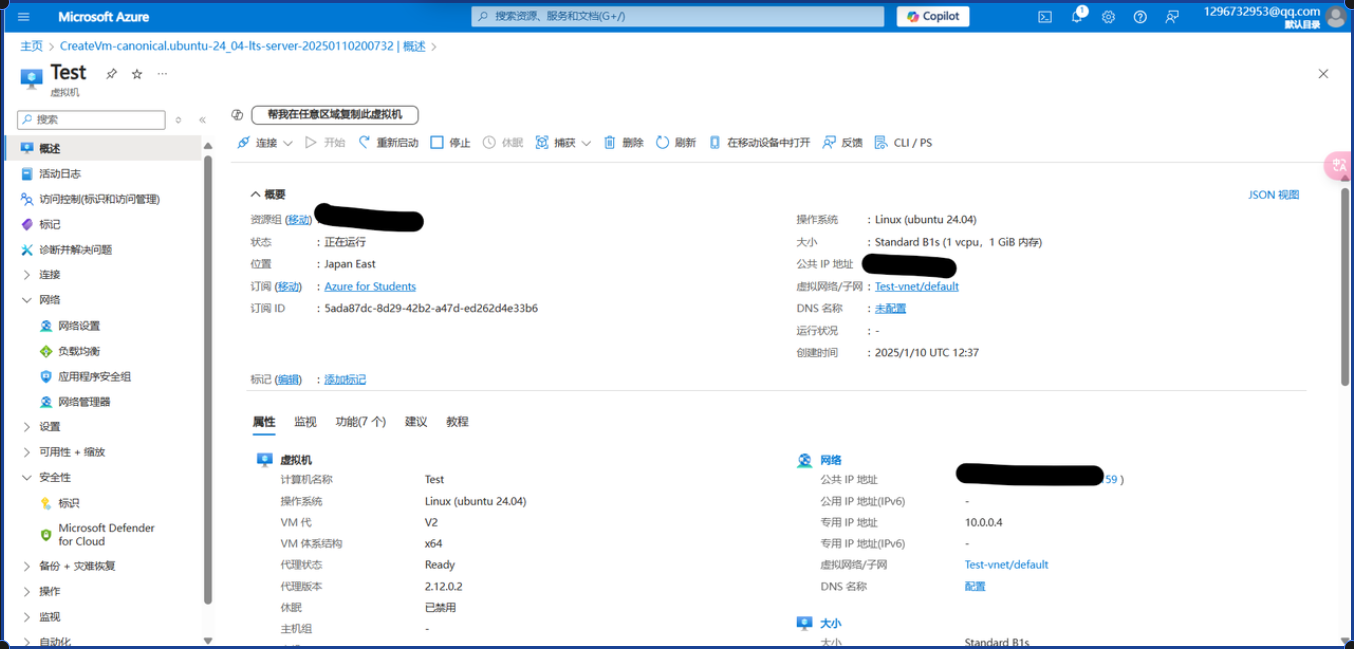Viewport: 1354px width, 649px height.
Task: Open the notifications bell
Action: (1078, 16)
